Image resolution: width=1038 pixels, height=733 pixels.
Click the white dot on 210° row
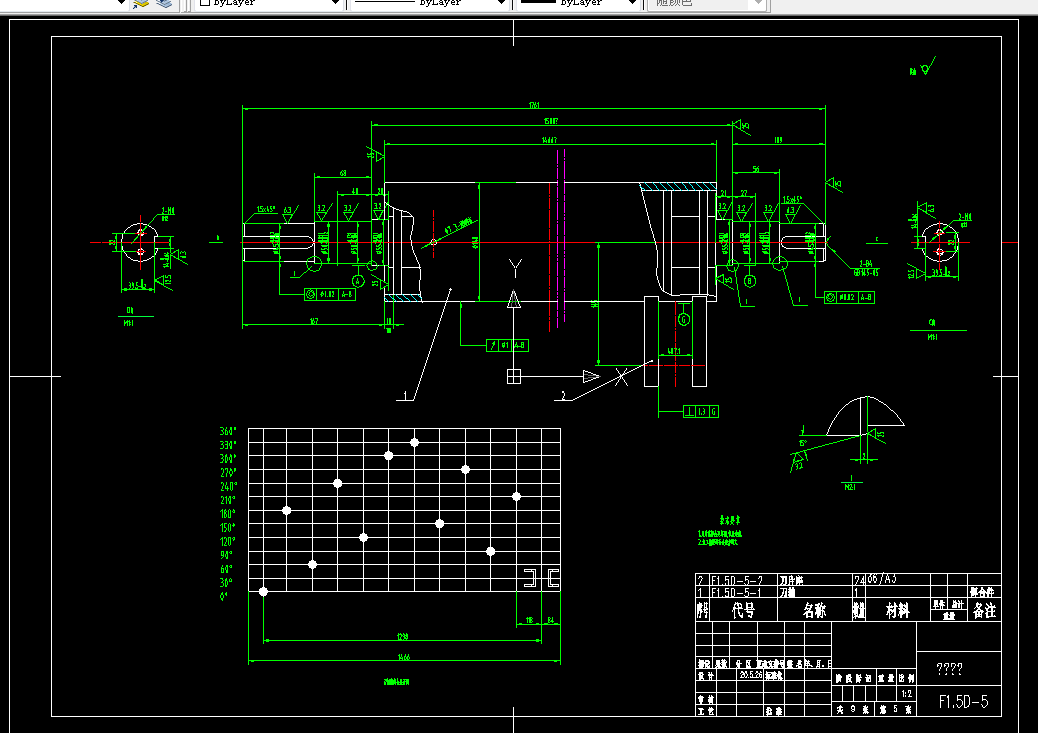click(x=516, y=497)
